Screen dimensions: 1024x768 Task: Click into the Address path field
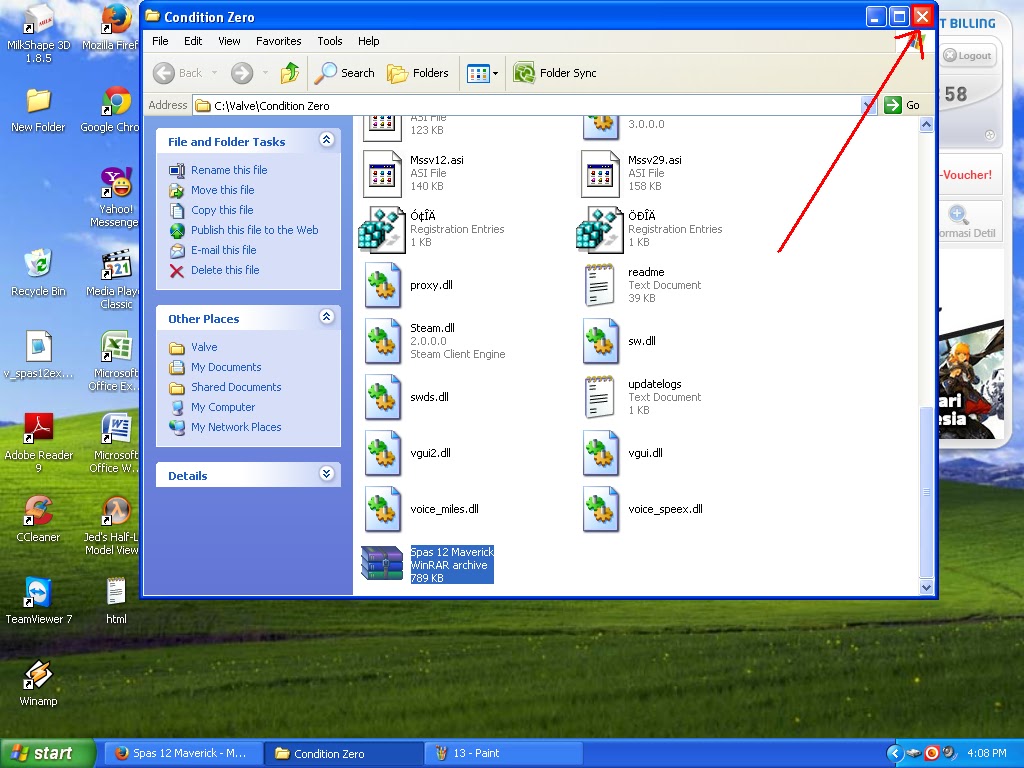[527, 105]
